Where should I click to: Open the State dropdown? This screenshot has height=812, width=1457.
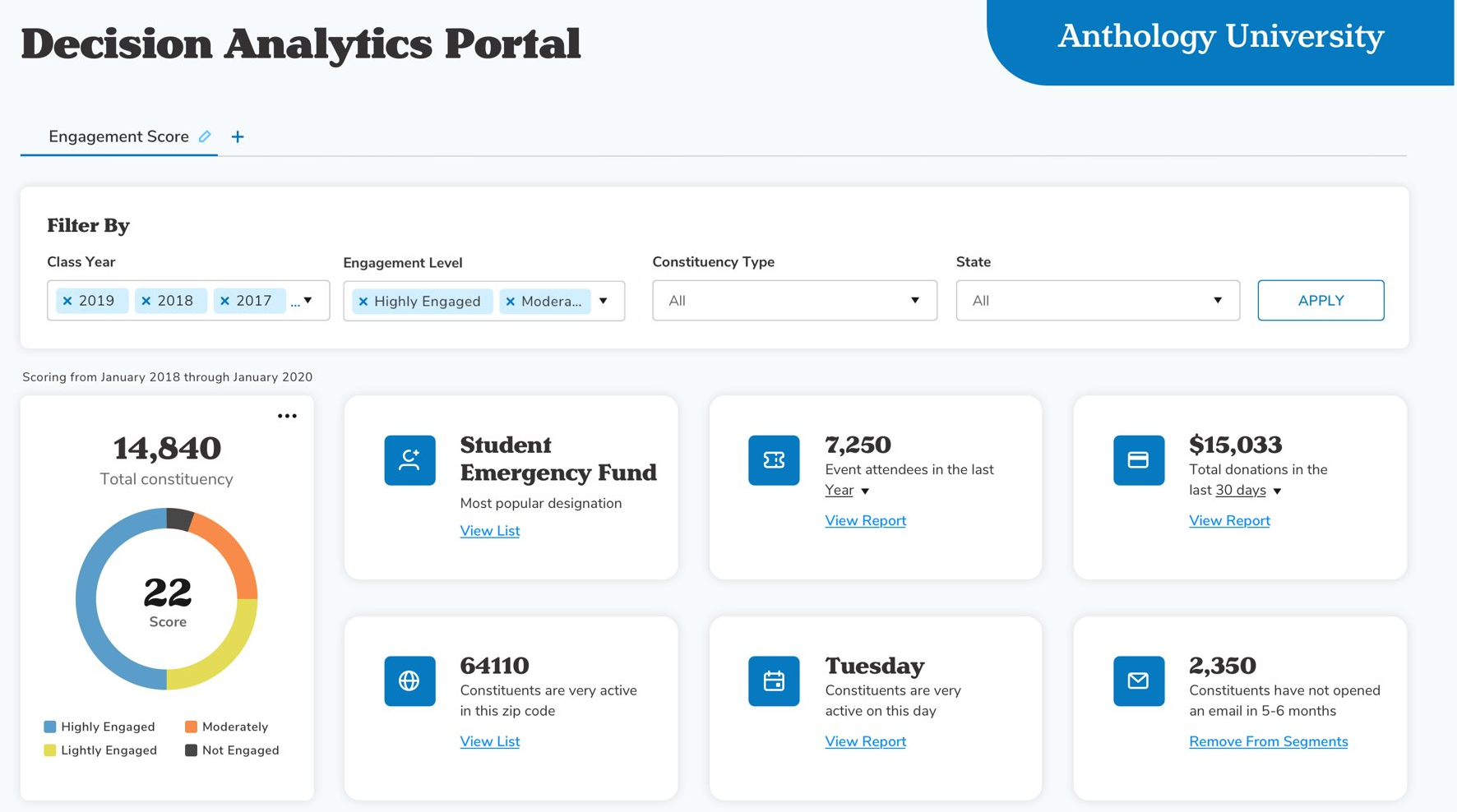(1097, 301)
